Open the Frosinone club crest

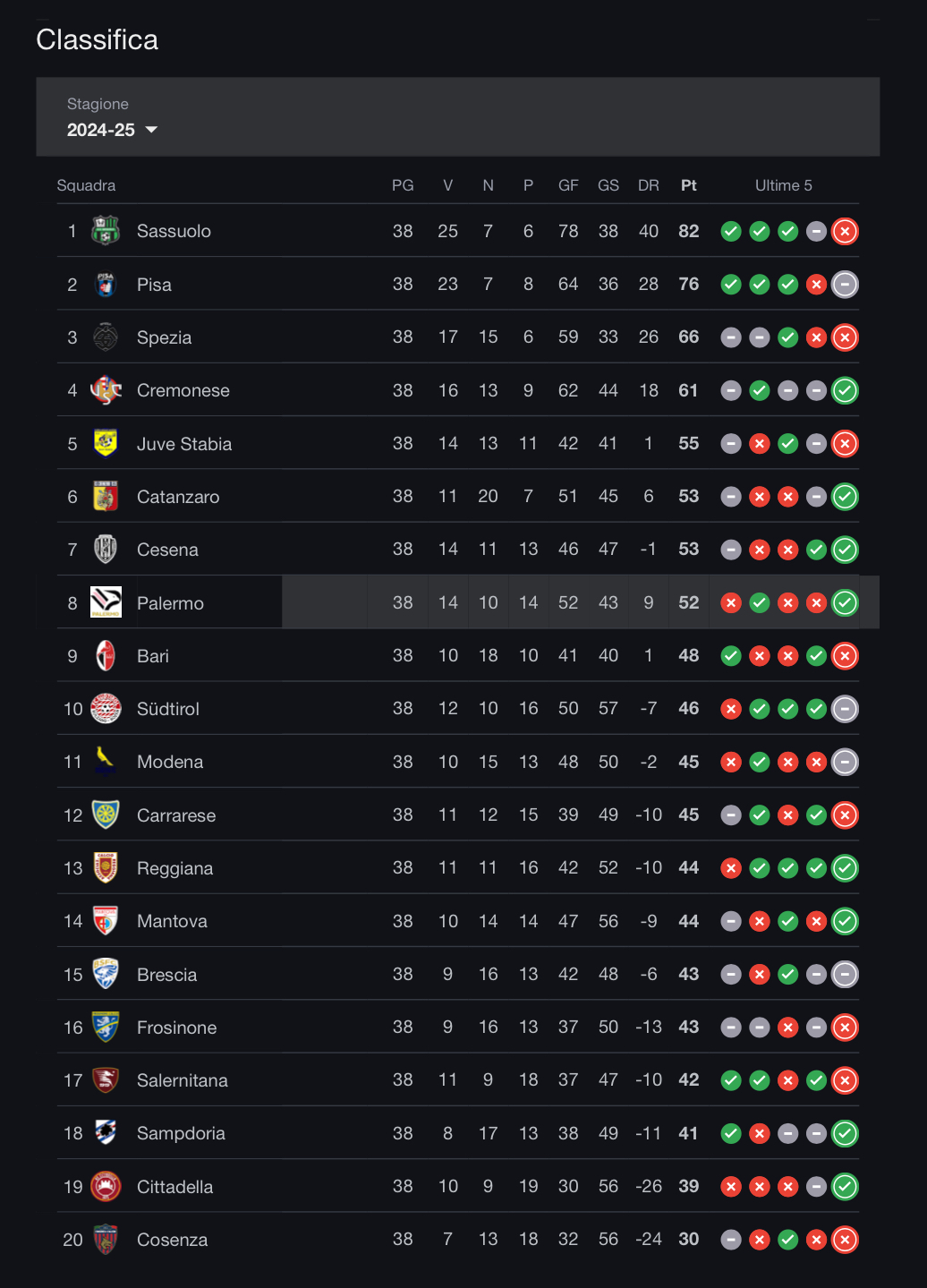point(106,1028)
